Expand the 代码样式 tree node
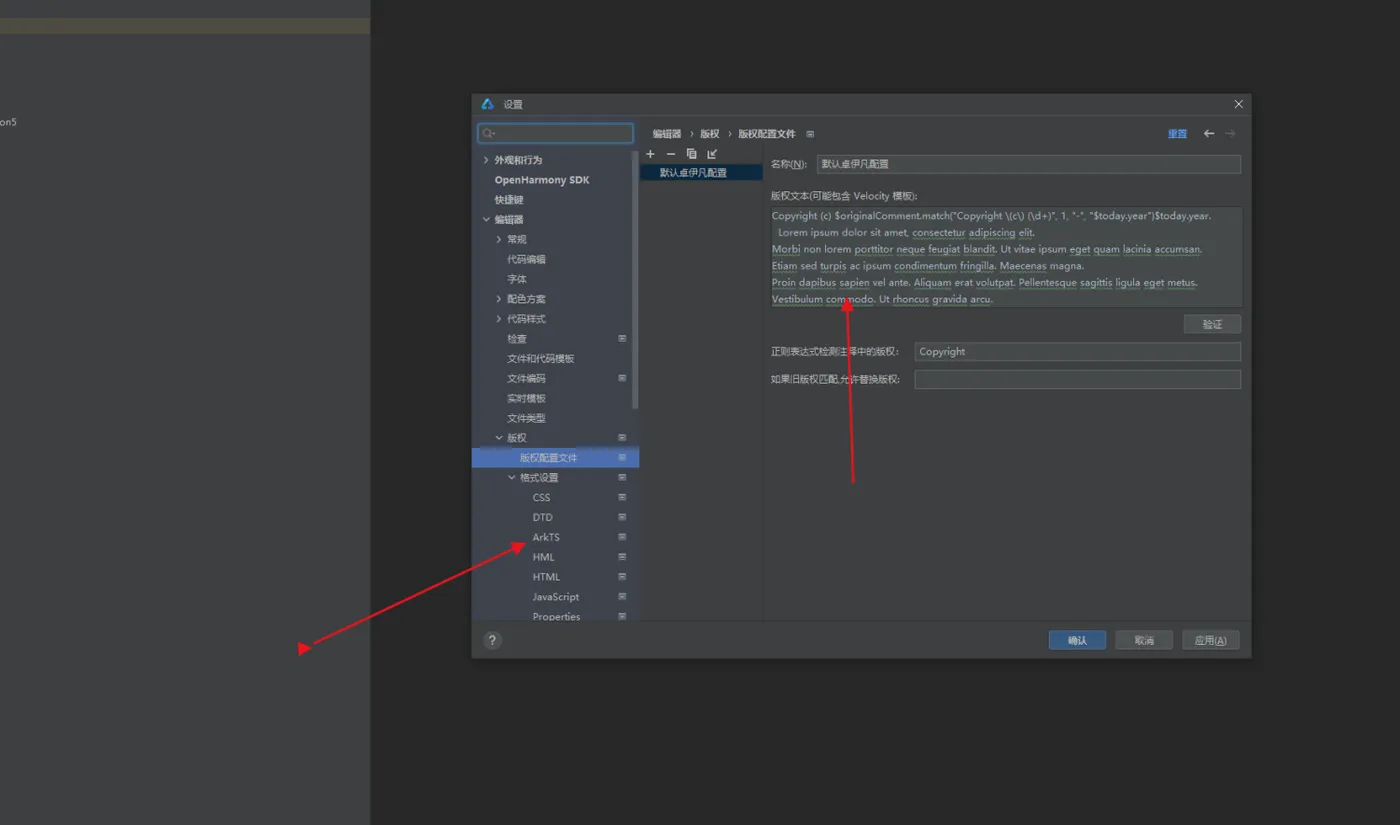The width and height of the screenshot is (1400, 825). click(499, 319)
